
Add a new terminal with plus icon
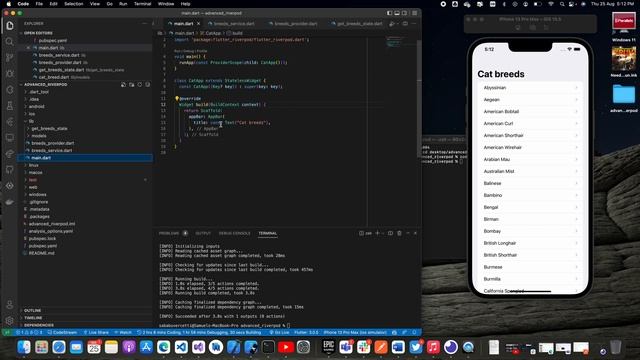tap(377, 233)
